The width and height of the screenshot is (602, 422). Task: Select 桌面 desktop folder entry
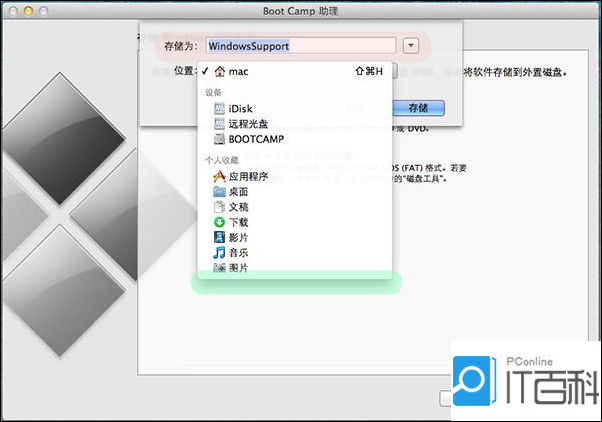[x=295, y=192]
